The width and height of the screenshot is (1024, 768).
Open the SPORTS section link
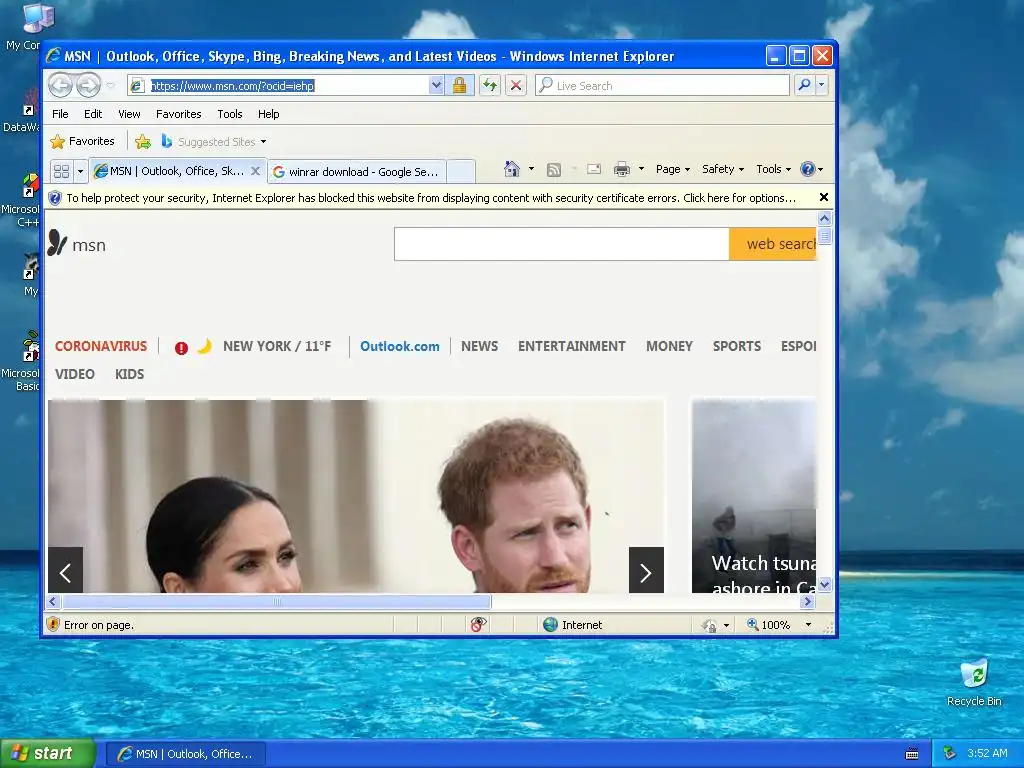pyautogui.click(x=737, y=346)
